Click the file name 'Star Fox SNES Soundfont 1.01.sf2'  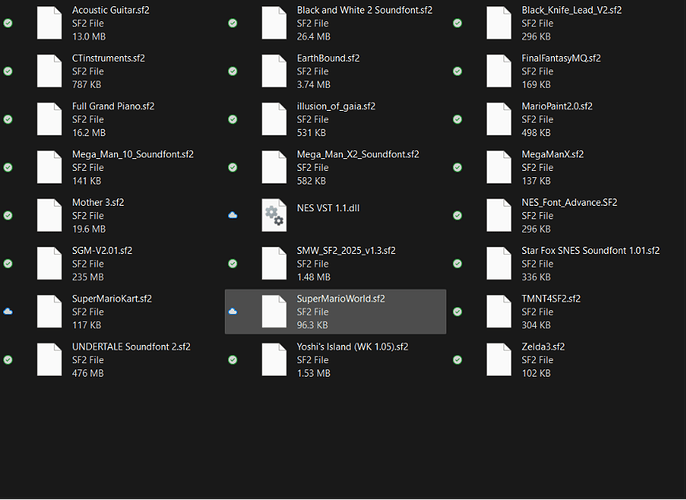tap(591, 251)
